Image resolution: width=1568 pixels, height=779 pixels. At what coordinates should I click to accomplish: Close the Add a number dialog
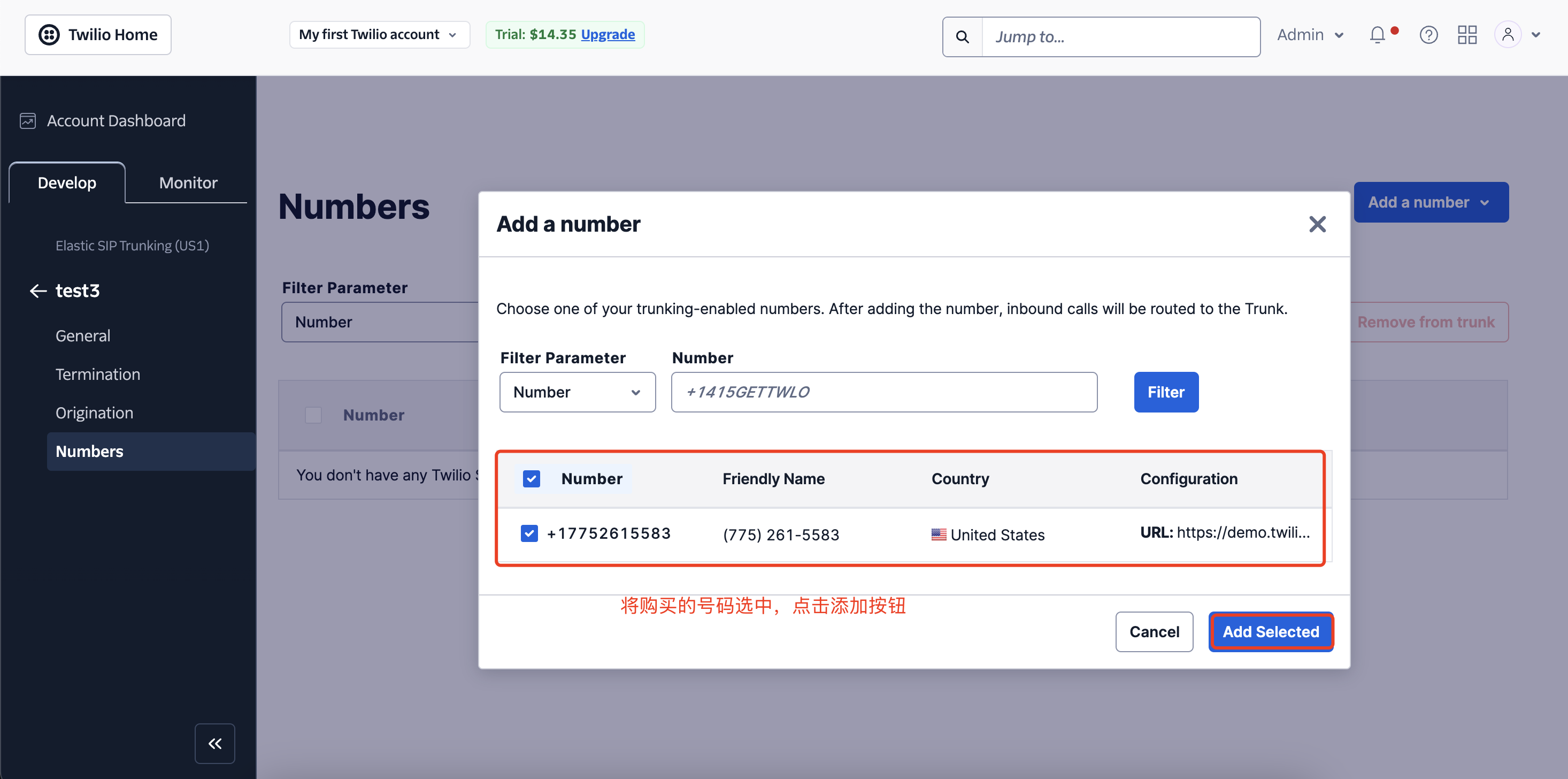pyautogui.click(x=1317, y=224)
